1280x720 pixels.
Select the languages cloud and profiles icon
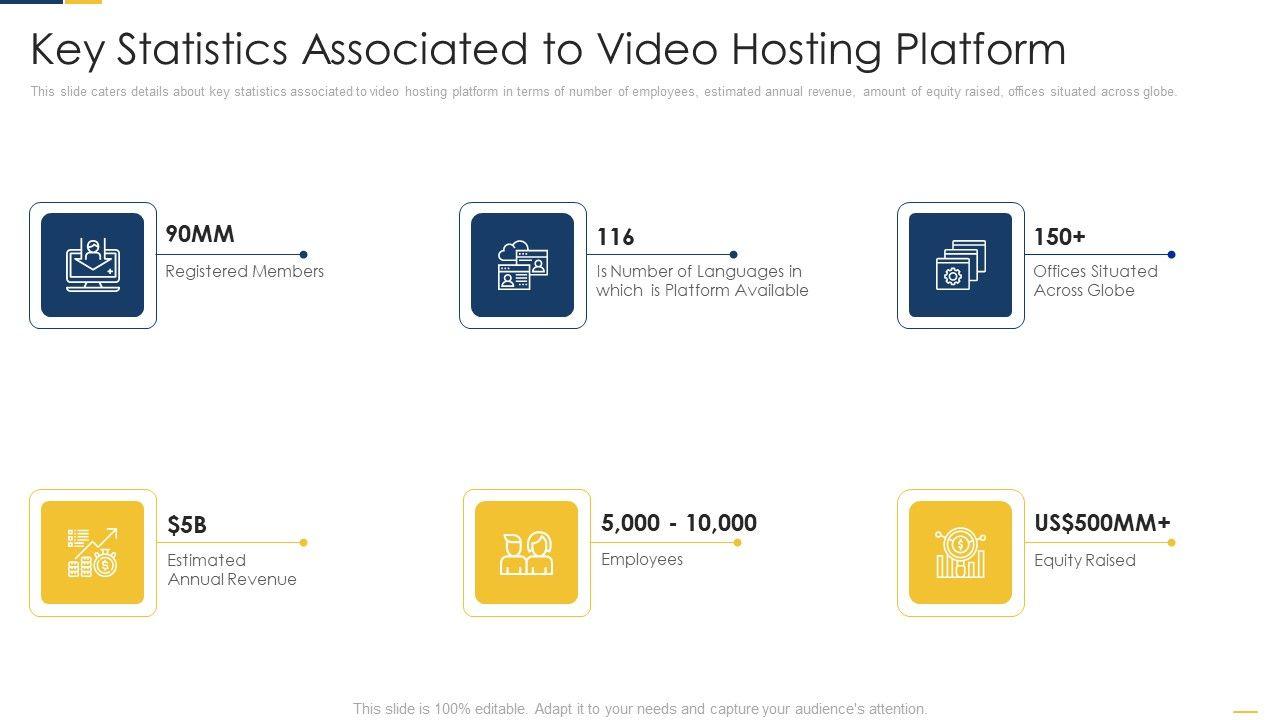522,265
